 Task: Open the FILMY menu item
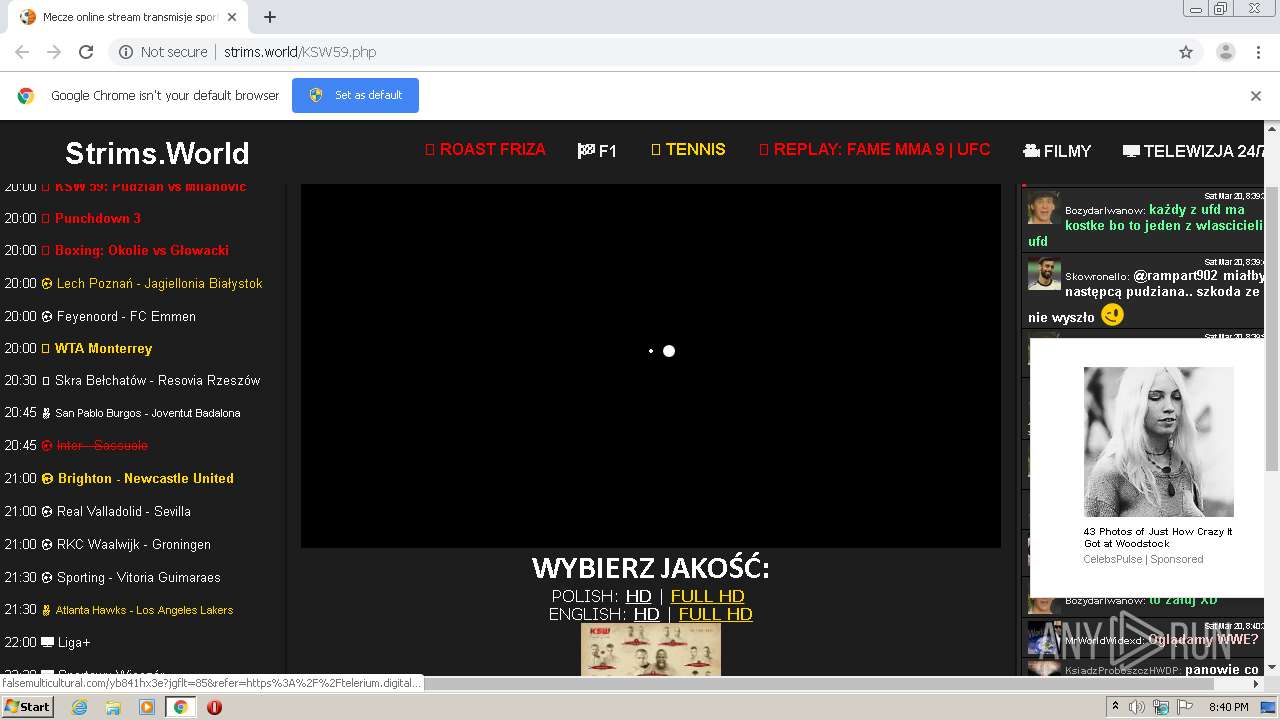point(1056,151)
